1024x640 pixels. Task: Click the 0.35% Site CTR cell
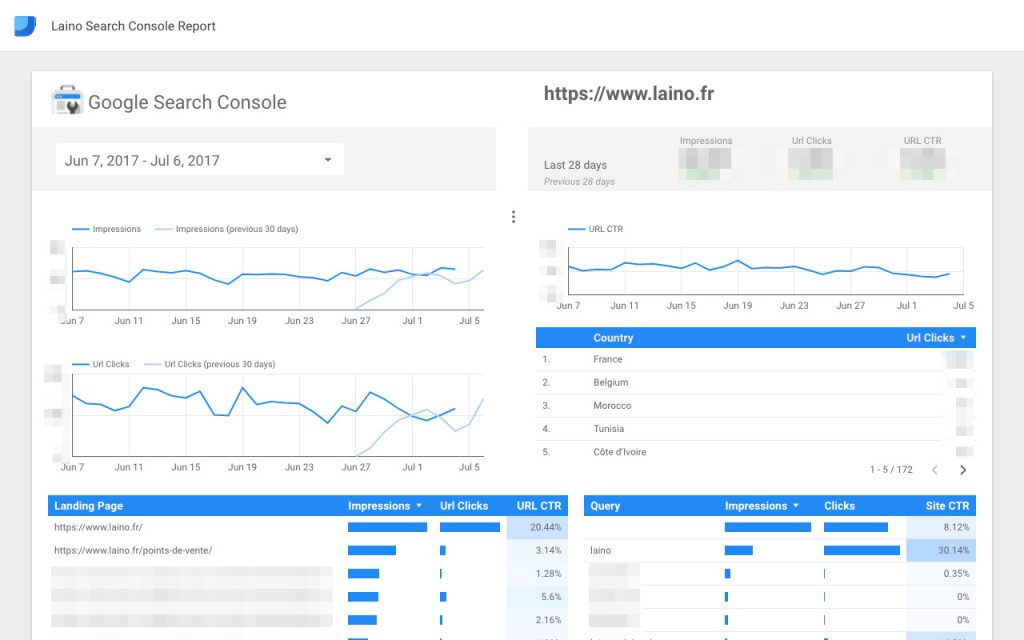(941, 573)
